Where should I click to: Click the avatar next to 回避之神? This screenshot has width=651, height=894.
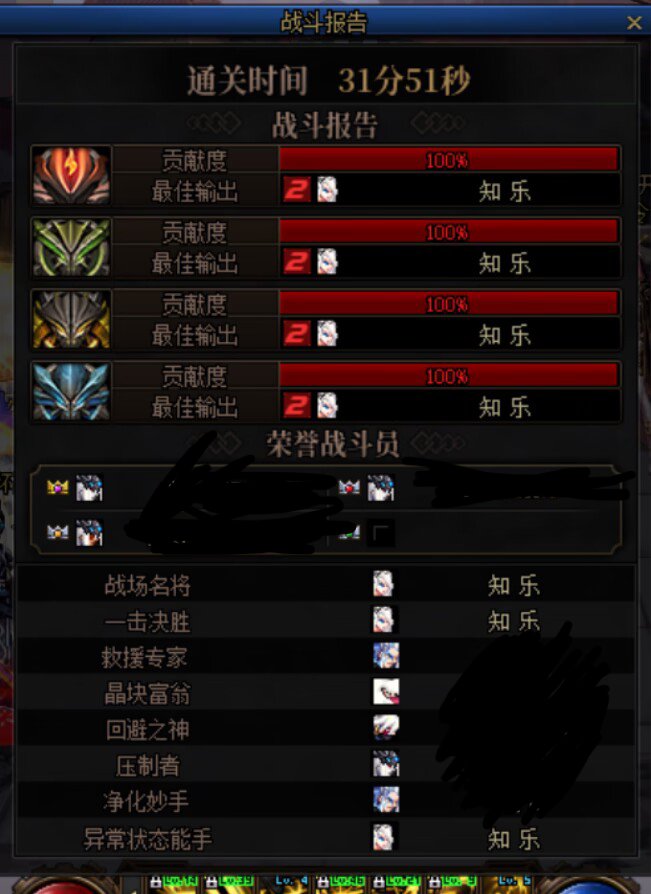386,728
